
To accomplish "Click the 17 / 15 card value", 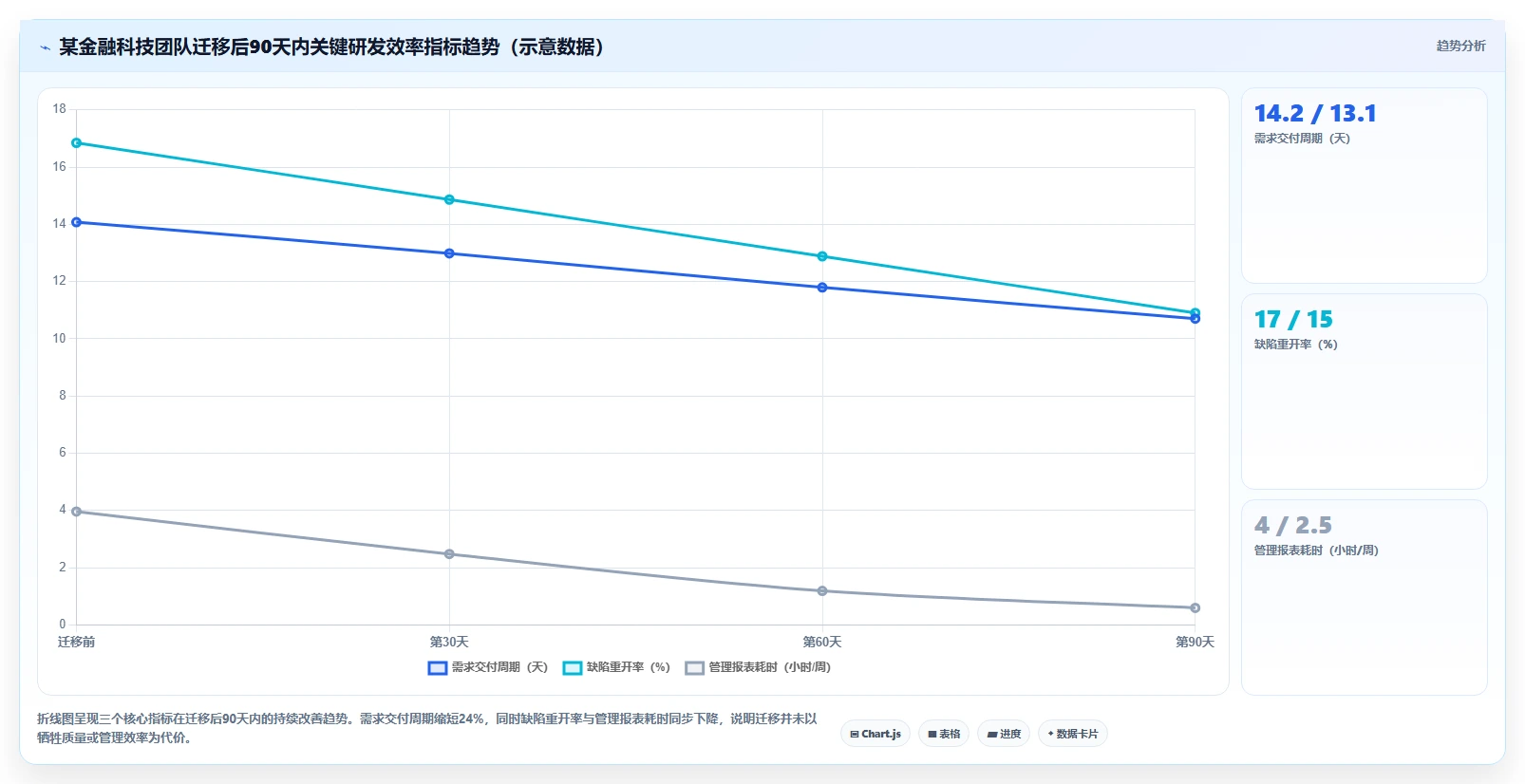I will click(1293, 320).
